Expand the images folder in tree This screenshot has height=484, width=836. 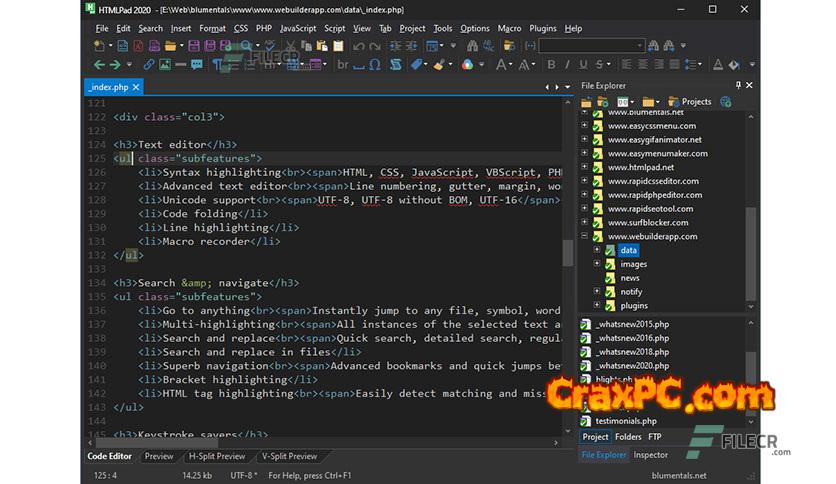[x=597, y=264]
